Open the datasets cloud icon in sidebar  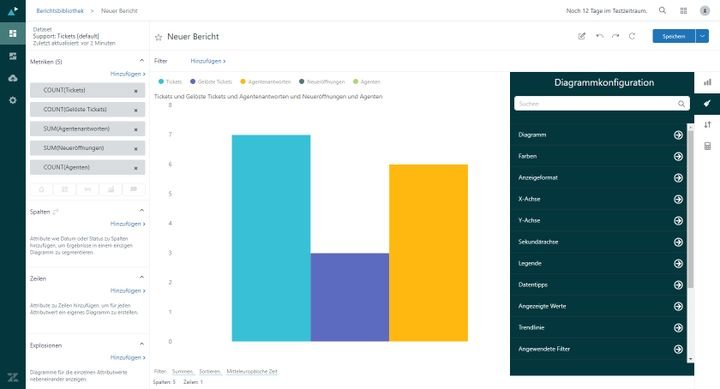[x=12, y=78]
